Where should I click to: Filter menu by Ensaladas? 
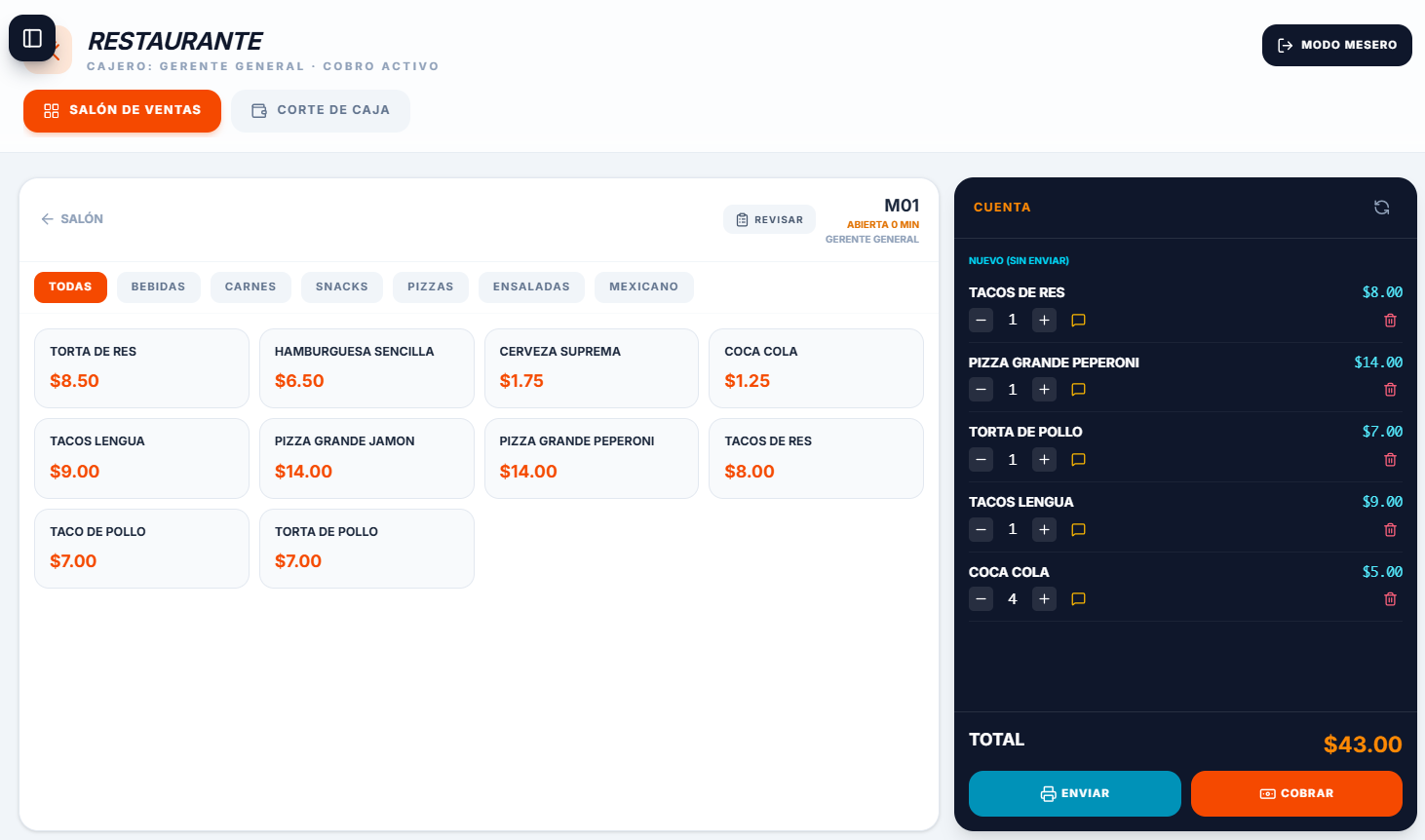(531, 286)
